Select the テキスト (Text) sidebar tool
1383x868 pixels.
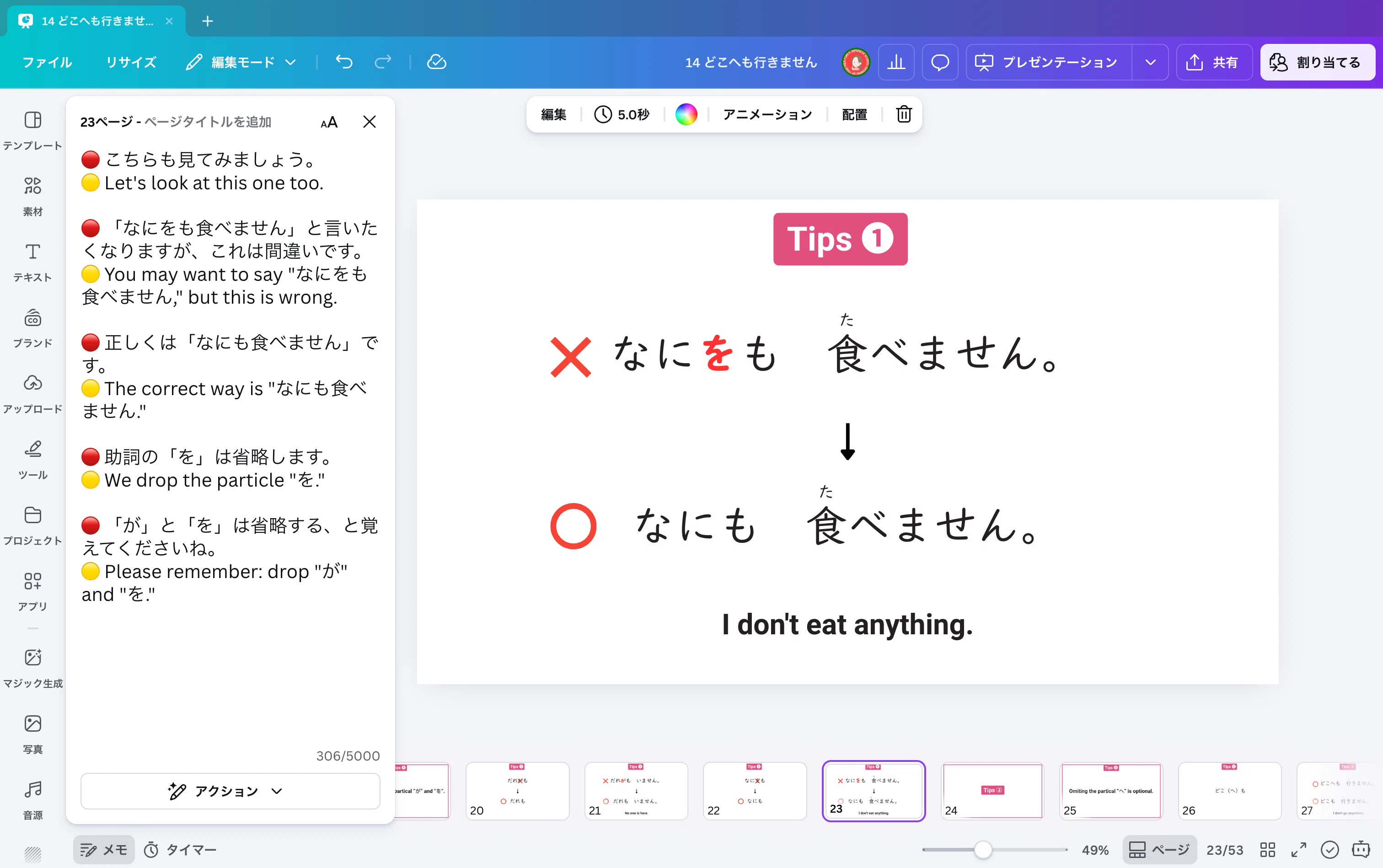(33, 263)
